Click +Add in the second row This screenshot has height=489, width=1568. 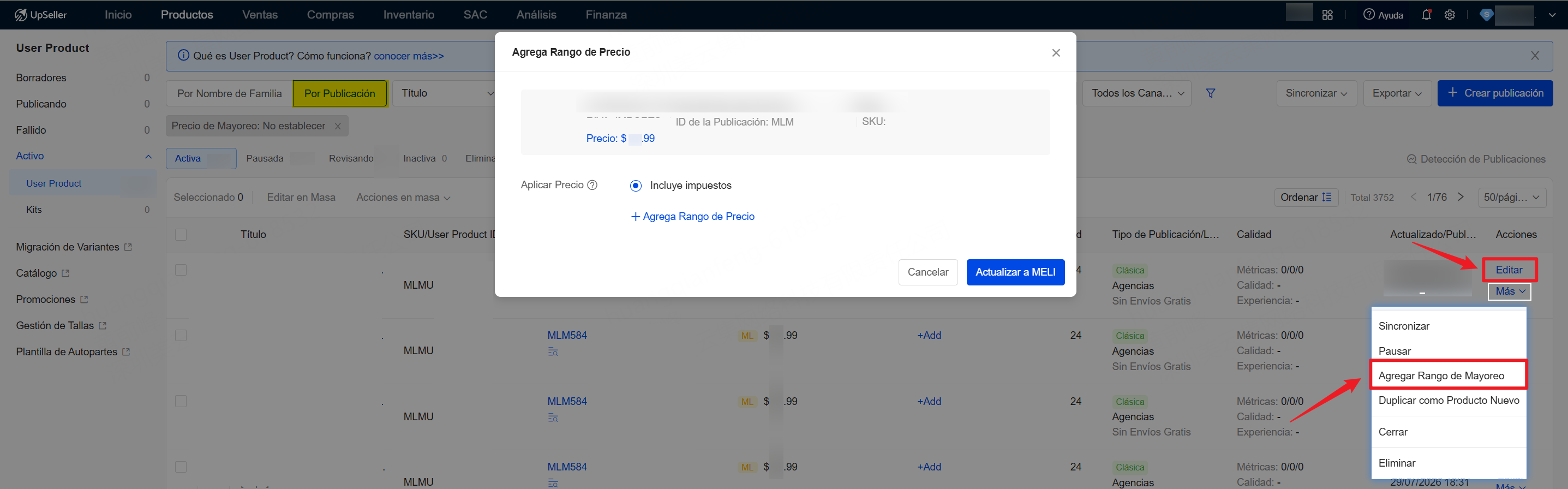929,336
